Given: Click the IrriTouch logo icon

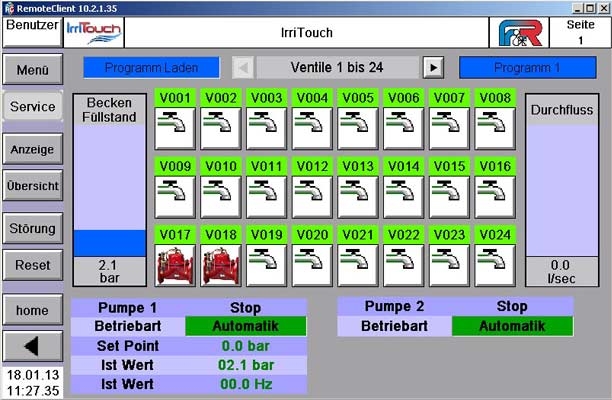Looking at the screenshot, I should point(93,31).
